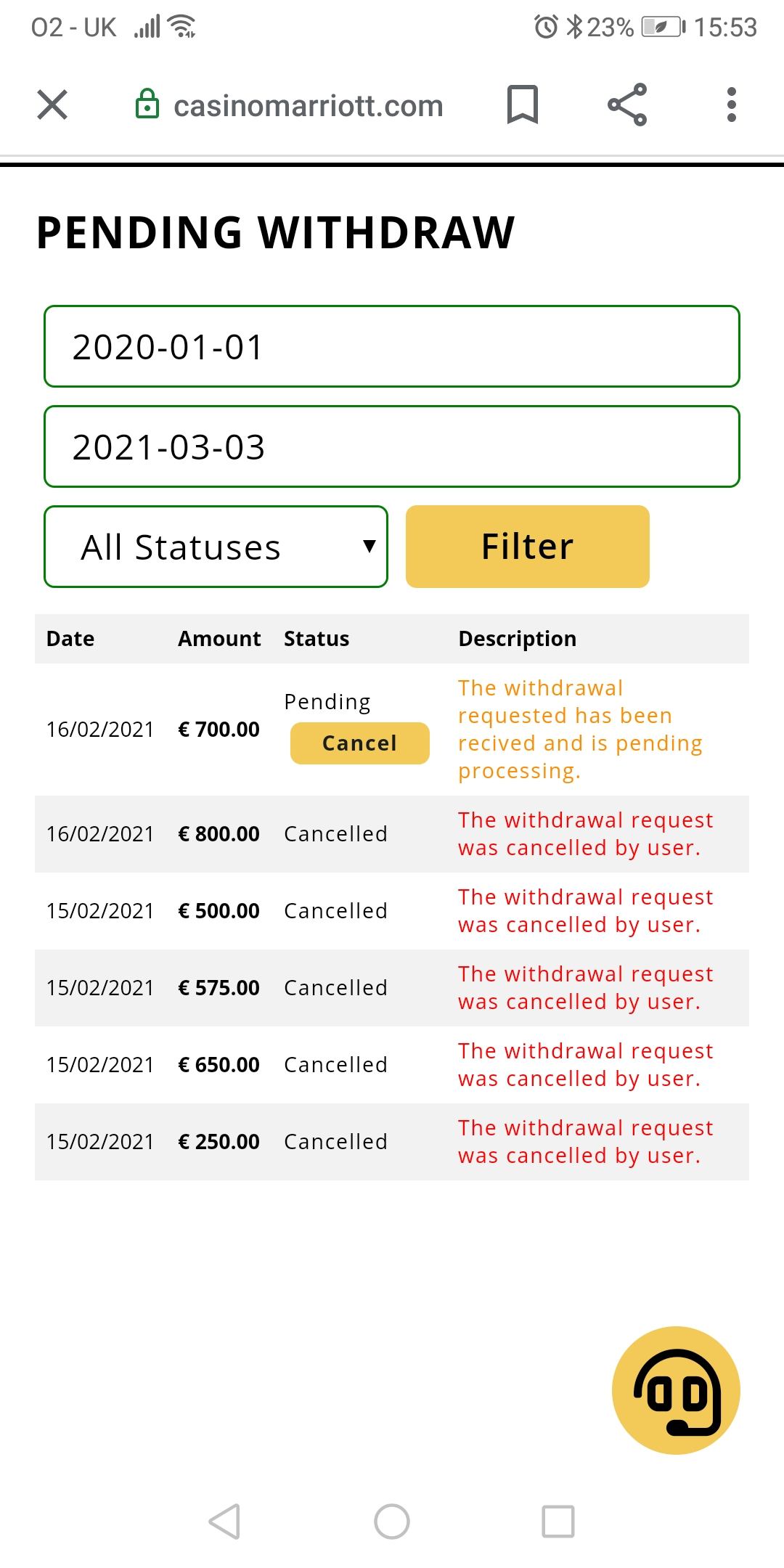Image resolution: width=784 pixels, height=1568 pixels.
Task: Edit the start date 2020-01-01 field
Action: pyautogui.click(x=392, y=346)
